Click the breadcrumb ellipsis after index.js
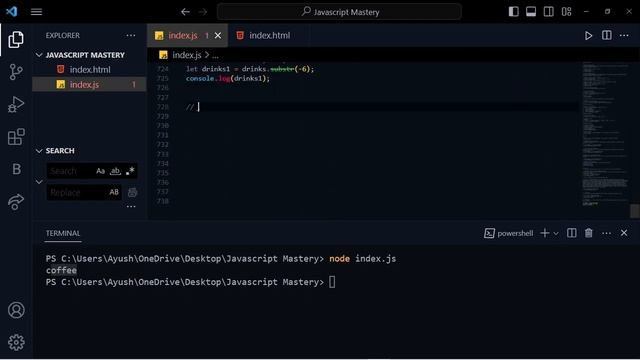Viewport: 640px width, 360px height. point(215,55)
